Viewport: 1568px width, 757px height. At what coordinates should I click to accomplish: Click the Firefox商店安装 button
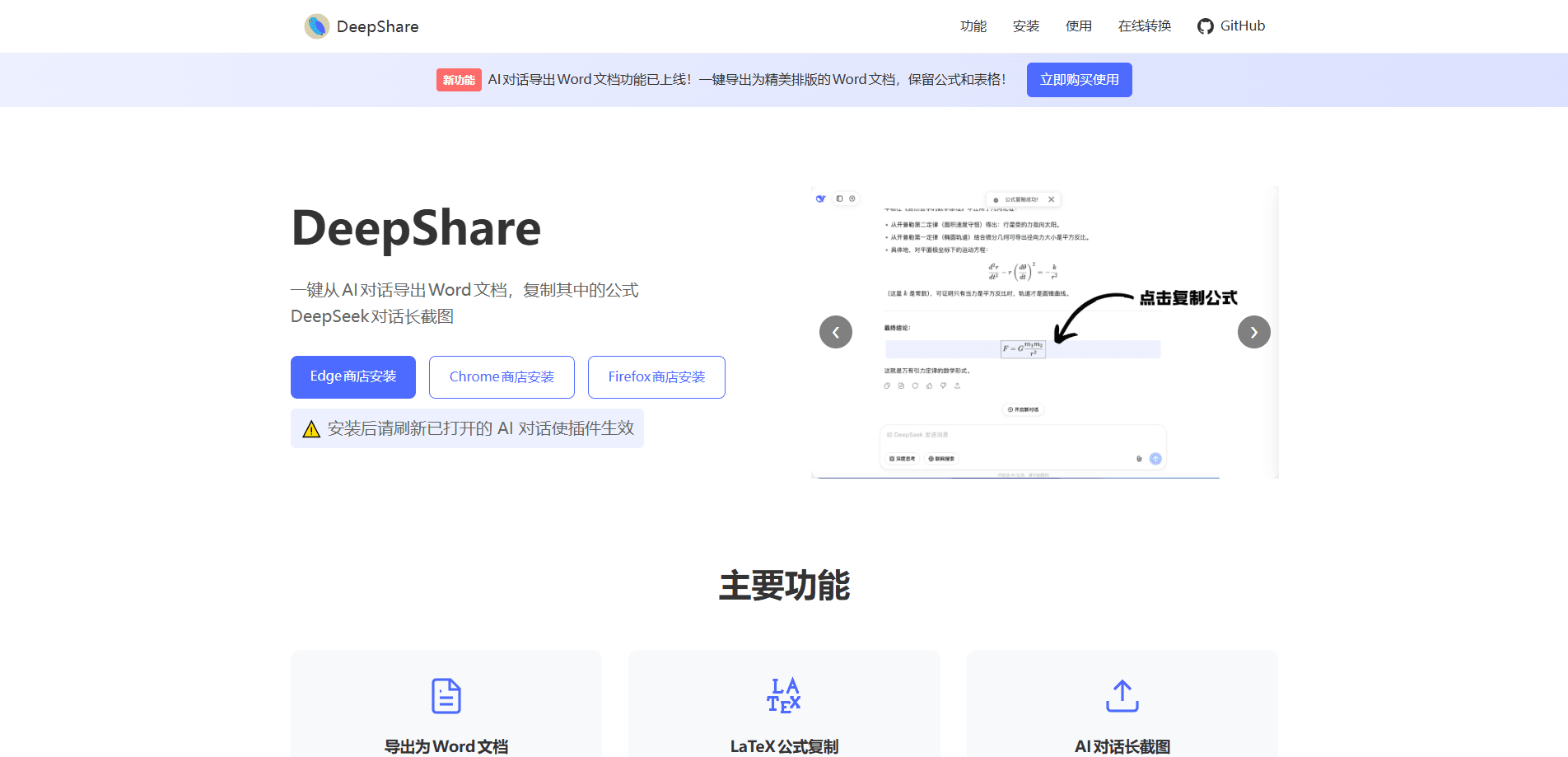pyautogui.click(x=656, y=377)
